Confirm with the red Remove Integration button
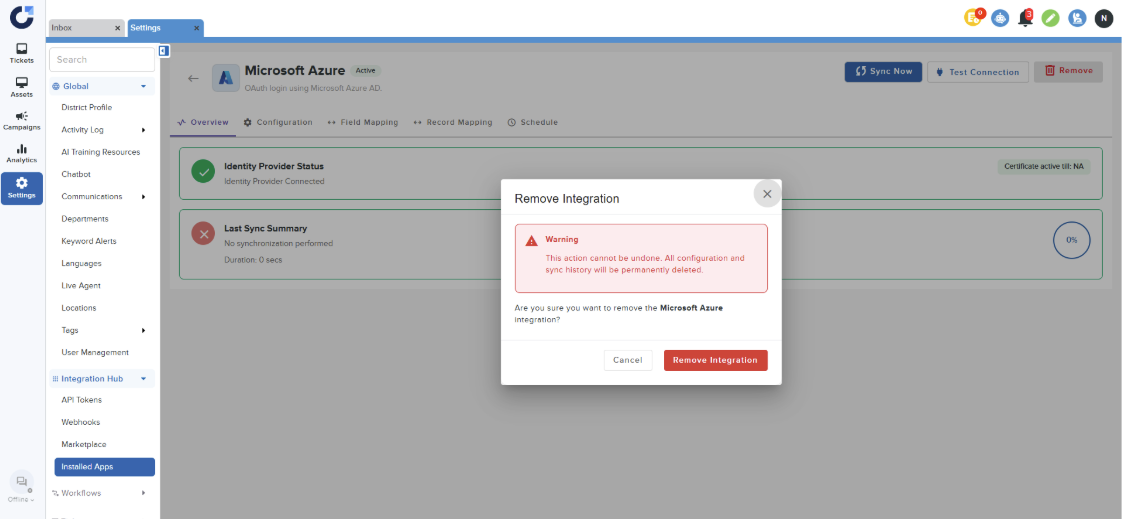 (x=715, y=360)
